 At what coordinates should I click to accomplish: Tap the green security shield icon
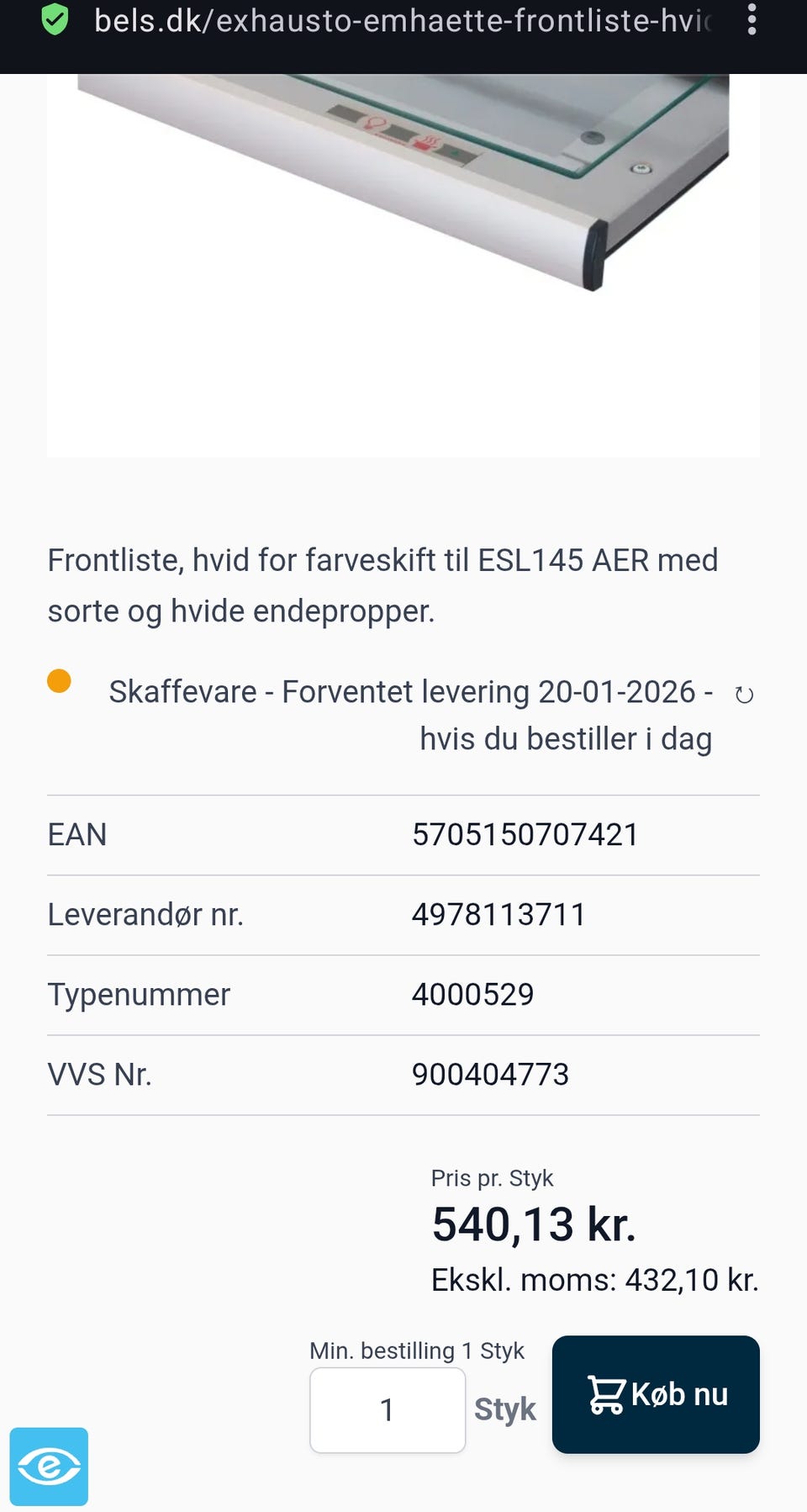[x=55, y=19]
